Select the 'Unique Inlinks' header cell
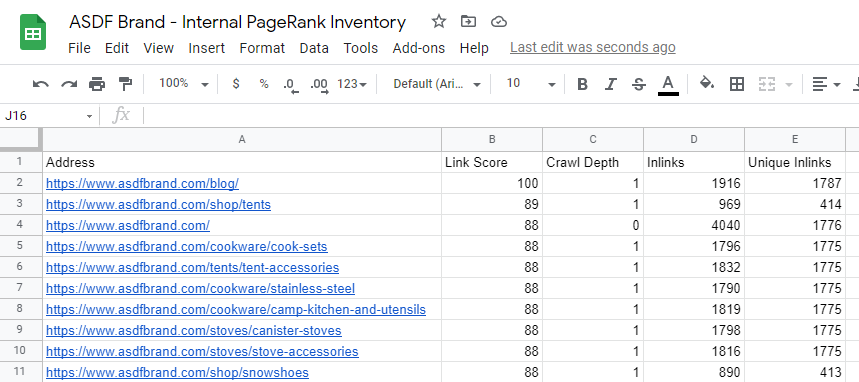The width and height of the screenshot is (859, 382). [795, 163]
